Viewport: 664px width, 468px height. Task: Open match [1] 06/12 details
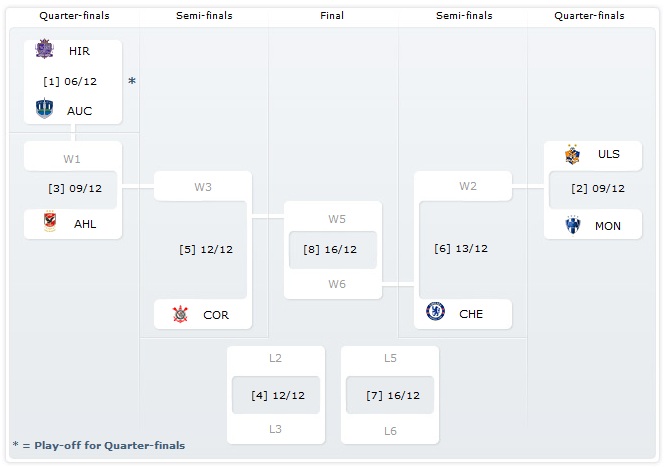point(72,81)
